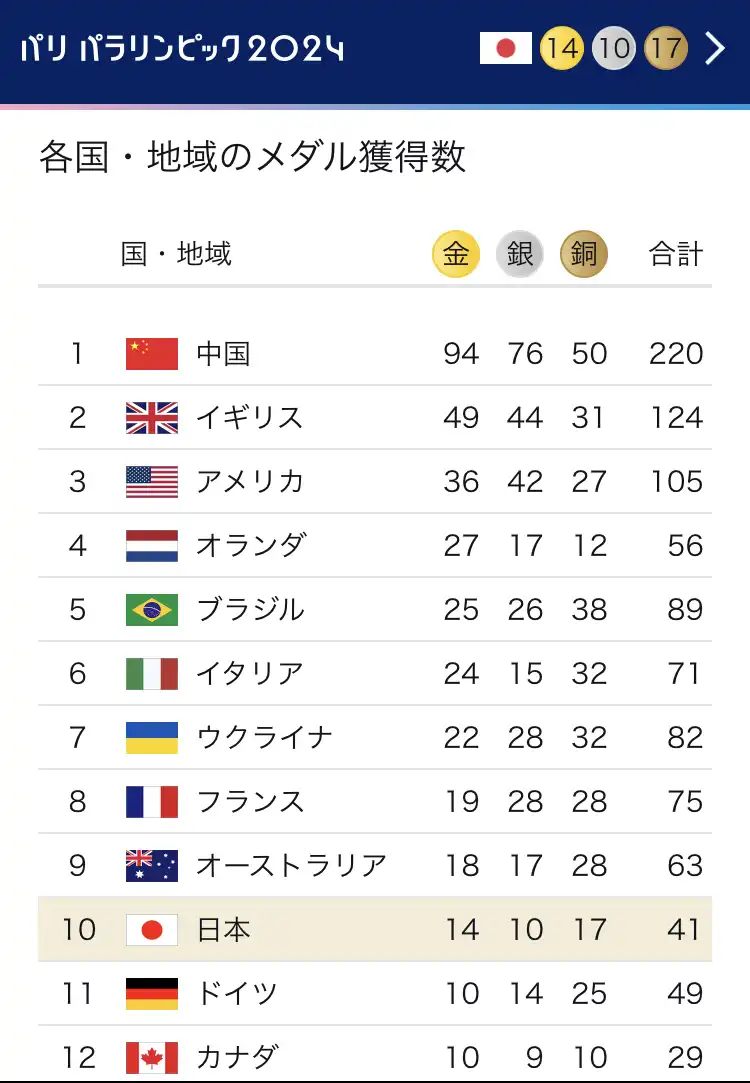Open the オランダ country row
This screenshot has width=750, height=1083.
(375, 546)
